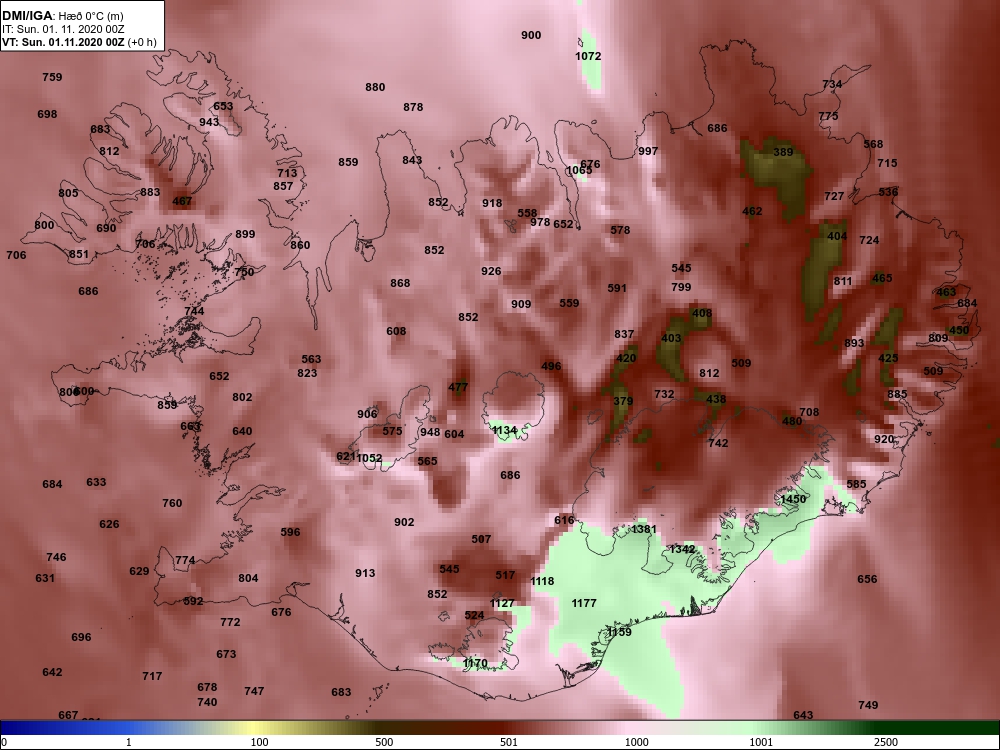Viewport: 1000px width, 750px height.
Task: Click the 379 height value
Action: click(623, 401)
